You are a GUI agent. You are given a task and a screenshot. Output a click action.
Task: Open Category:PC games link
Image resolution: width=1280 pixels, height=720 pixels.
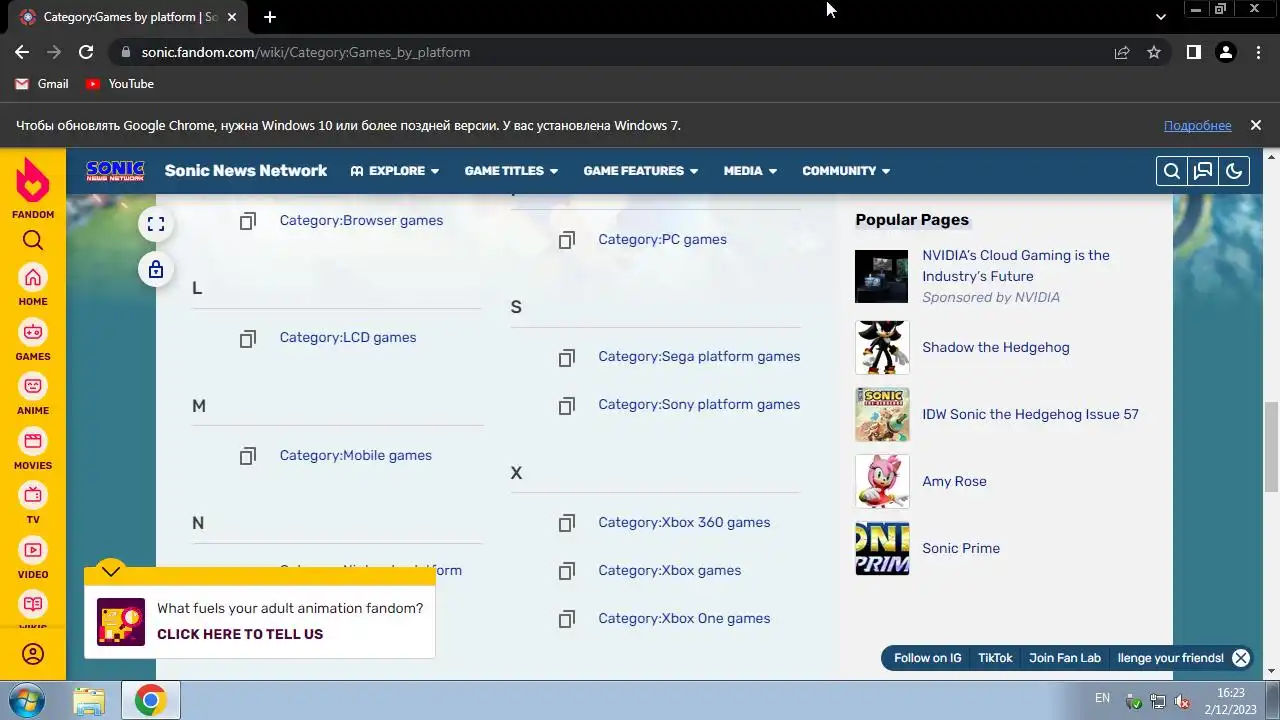point(662,239)
